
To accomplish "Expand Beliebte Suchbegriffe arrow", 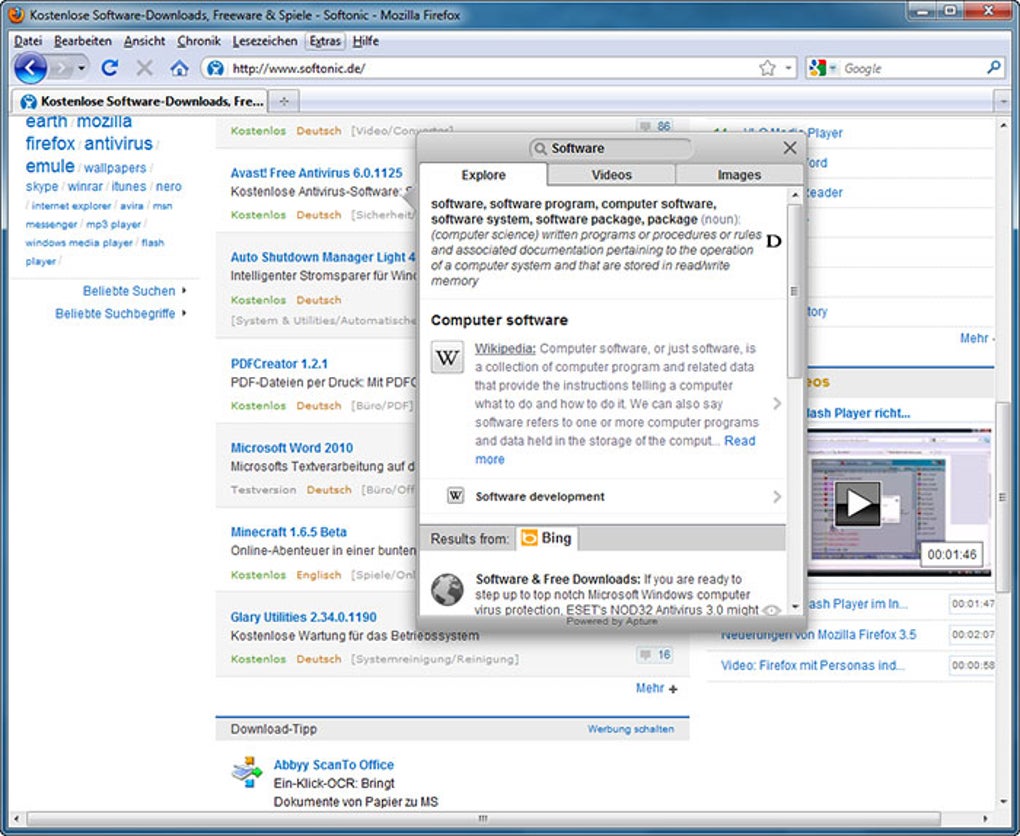I will tap(184, 313).
